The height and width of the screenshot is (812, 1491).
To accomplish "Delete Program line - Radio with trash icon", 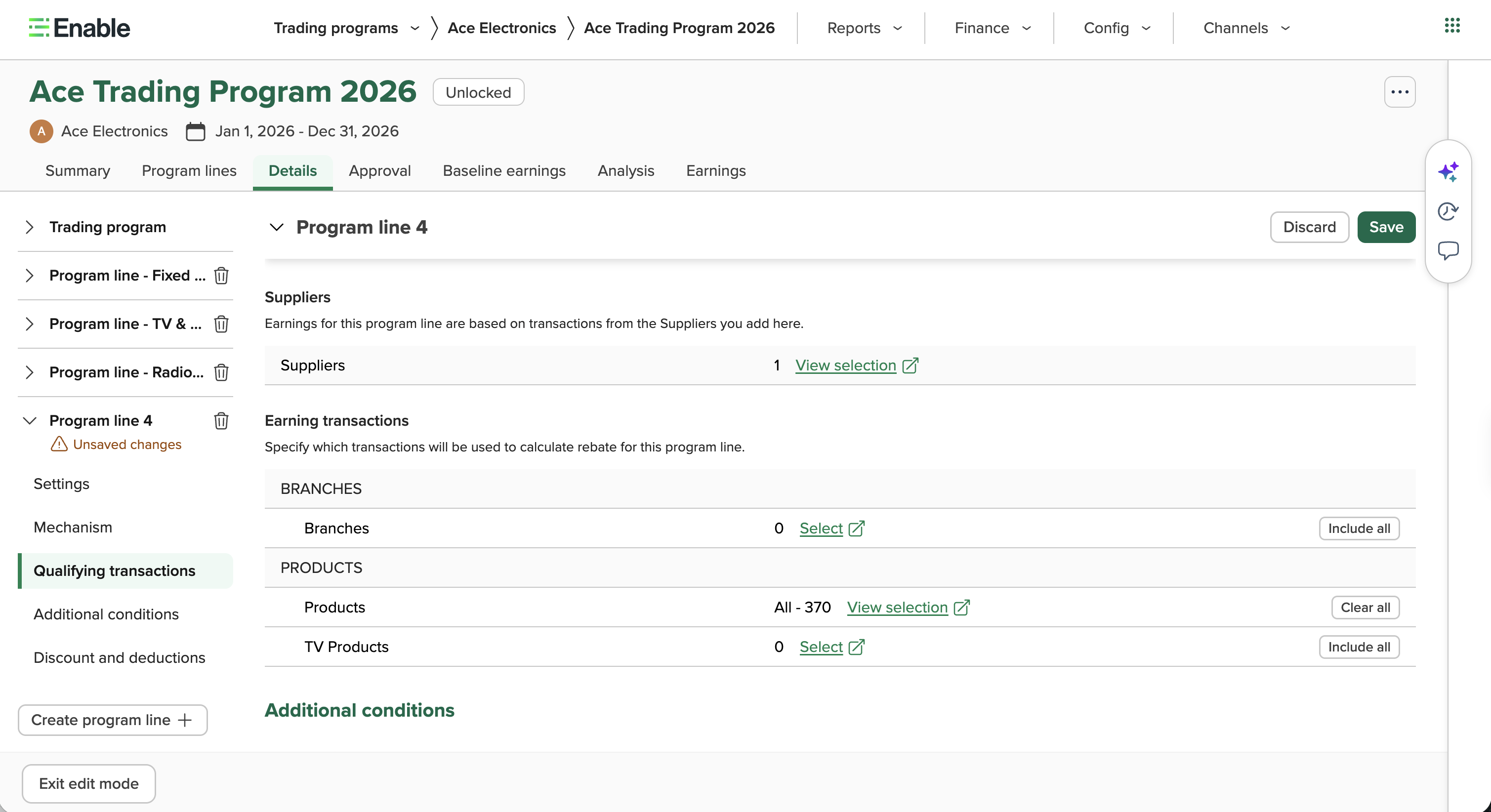I will pos(221,372).
